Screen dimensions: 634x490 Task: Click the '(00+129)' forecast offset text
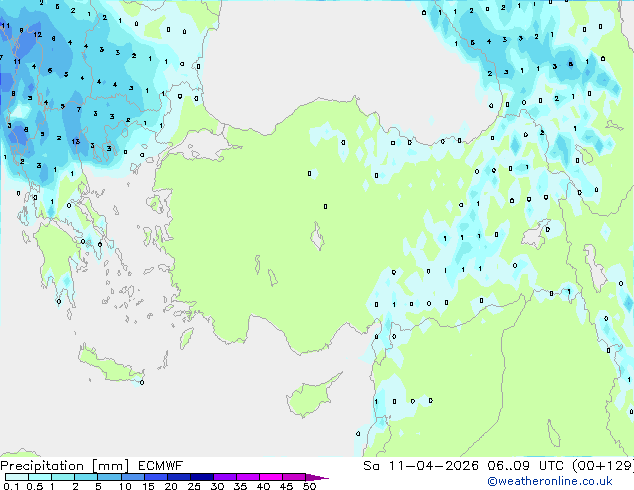click(x=603, y=466)
